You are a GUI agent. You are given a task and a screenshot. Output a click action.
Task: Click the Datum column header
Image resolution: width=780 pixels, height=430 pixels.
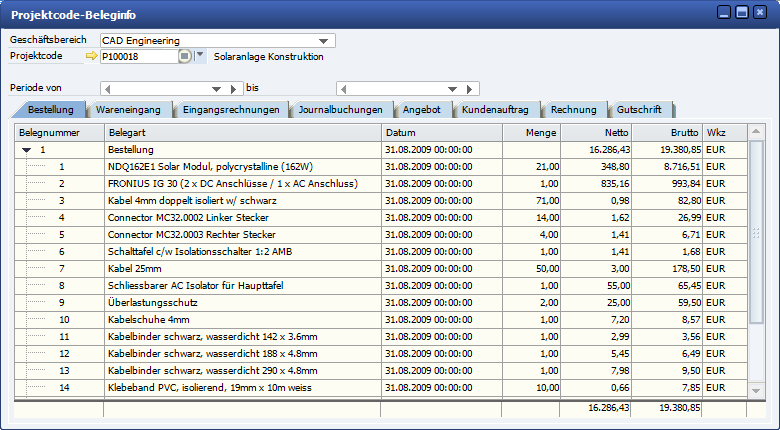(442, 133)
